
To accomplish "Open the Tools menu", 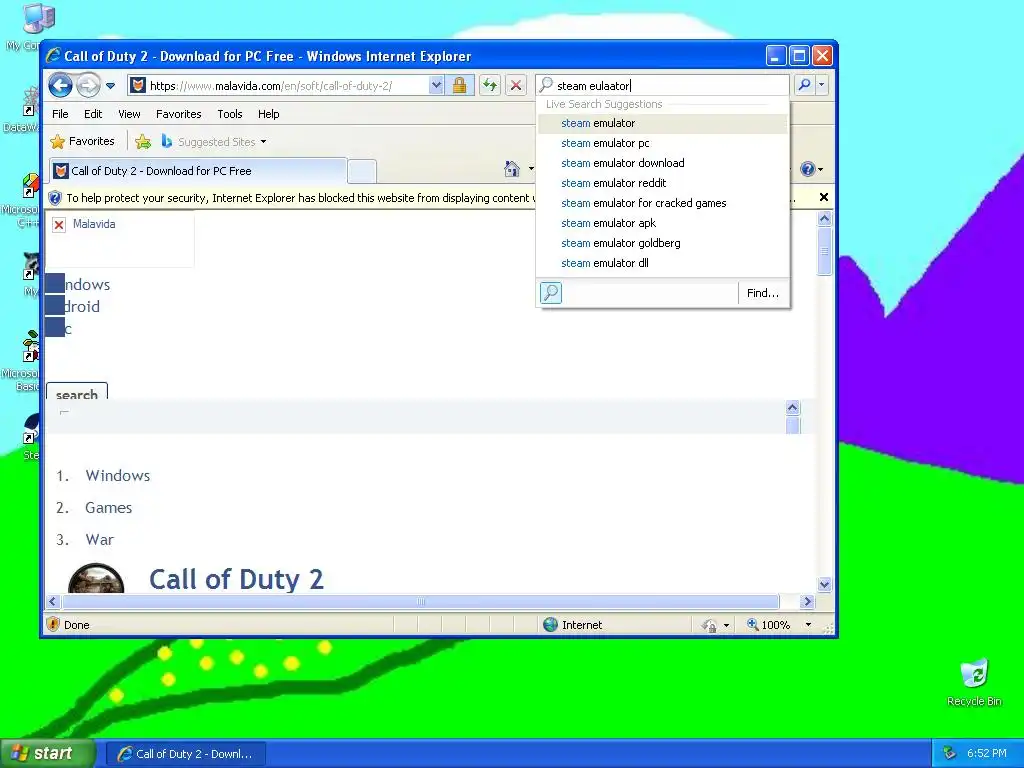I will [230, 114].
